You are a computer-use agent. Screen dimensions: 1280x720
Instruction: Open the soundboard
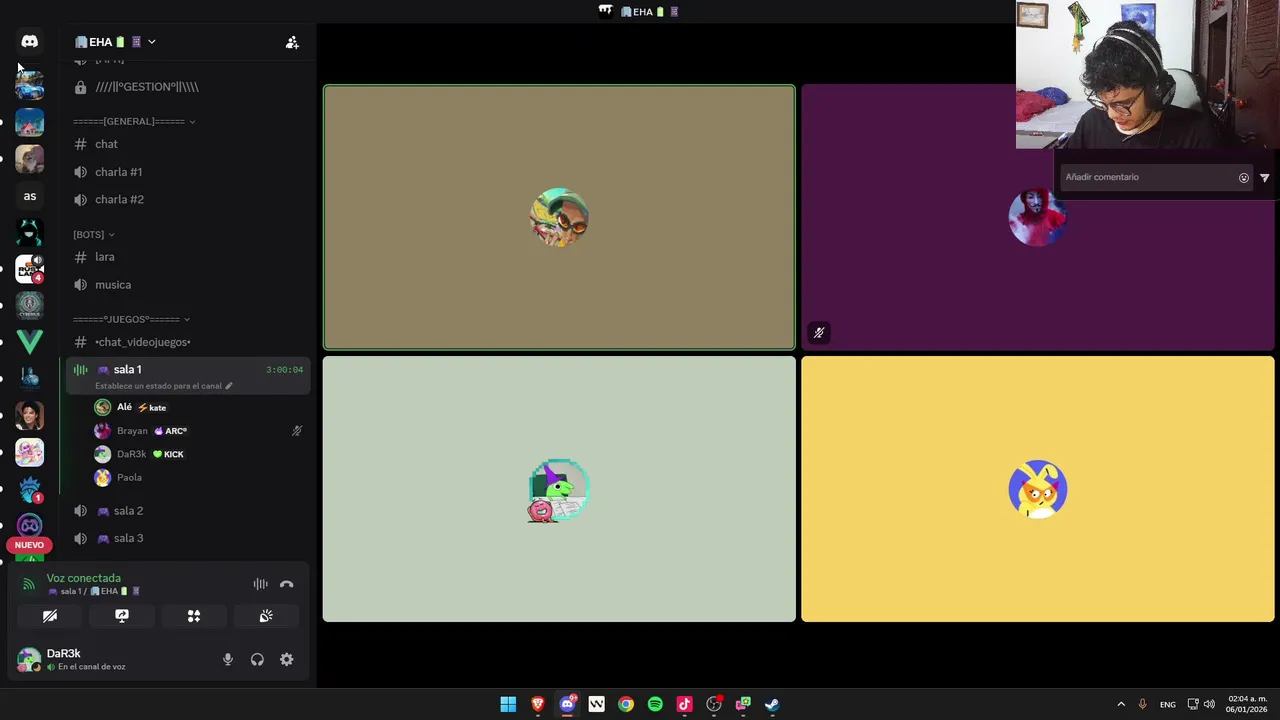pos(266,616)
